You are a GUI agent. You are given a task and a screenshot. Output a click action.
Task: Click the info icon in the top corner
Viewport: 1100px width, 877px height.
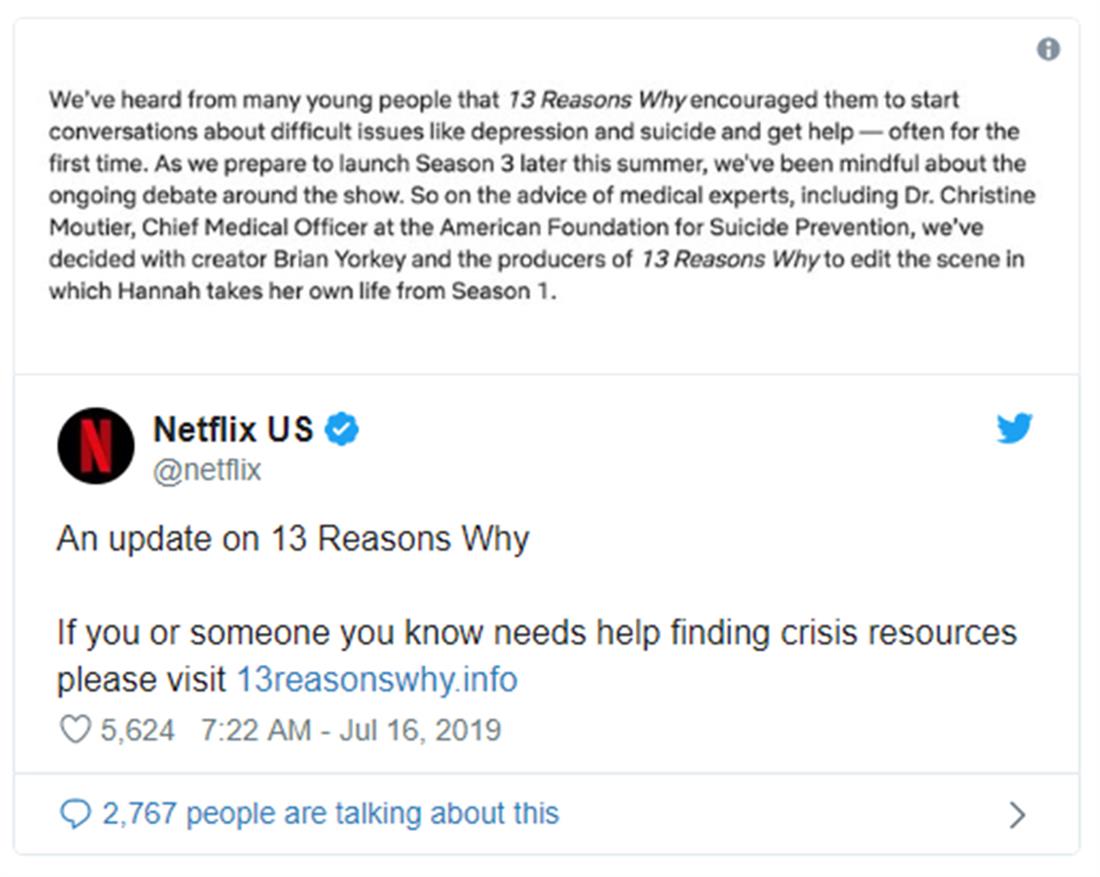click(1047, 49)
